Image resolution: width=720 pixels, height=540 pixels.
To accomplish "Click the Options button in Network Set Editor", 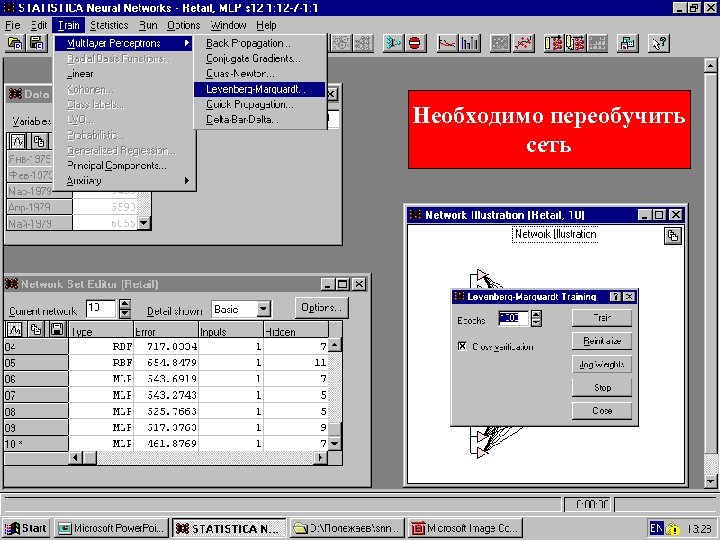I will pos(321,308).
